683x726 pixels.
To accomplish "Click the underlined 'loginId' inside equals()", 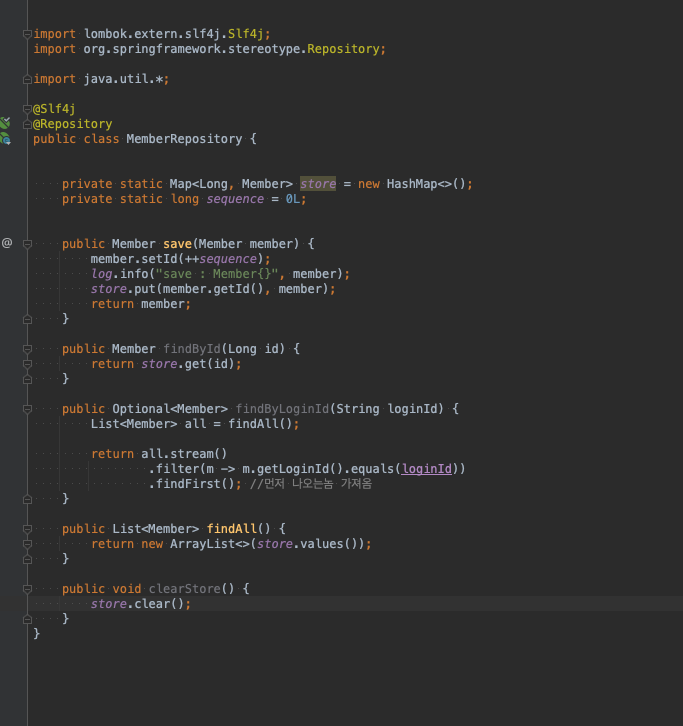I will 426,469.
